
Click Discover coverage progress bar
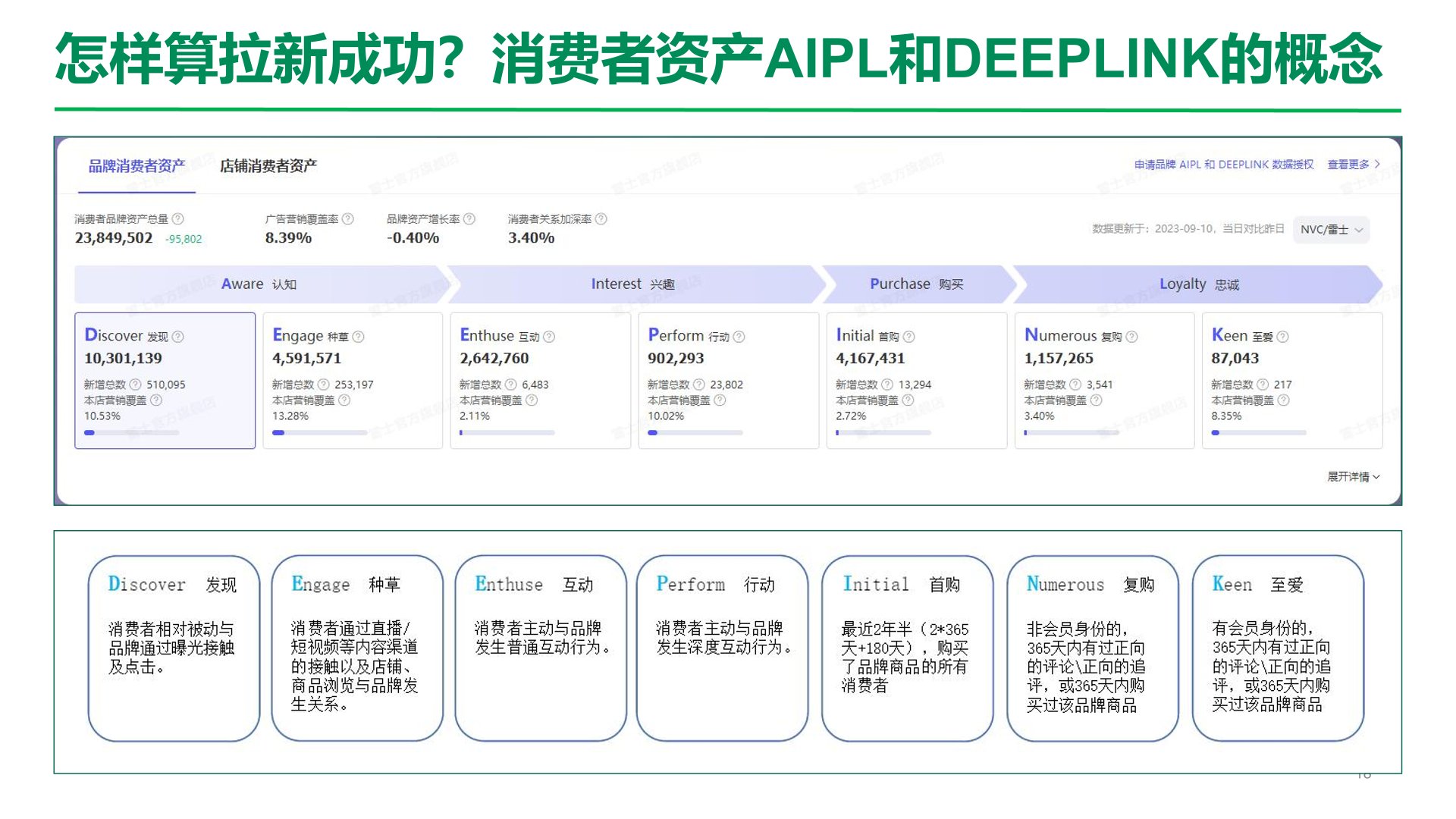(x=132, y=433)
